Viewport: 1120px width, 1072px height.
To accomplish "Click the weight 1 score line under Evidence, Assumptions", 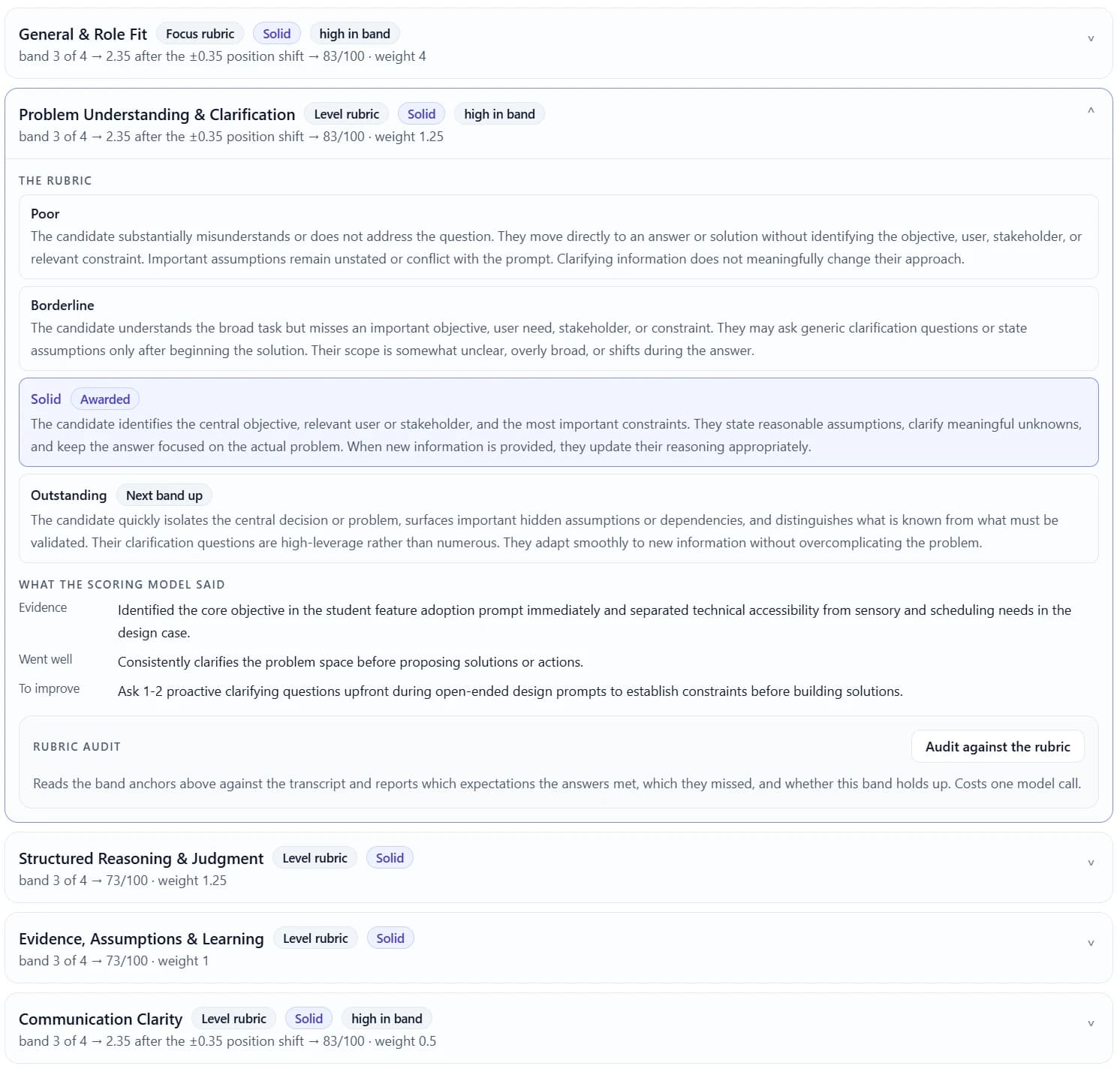I will pos(113,961).
